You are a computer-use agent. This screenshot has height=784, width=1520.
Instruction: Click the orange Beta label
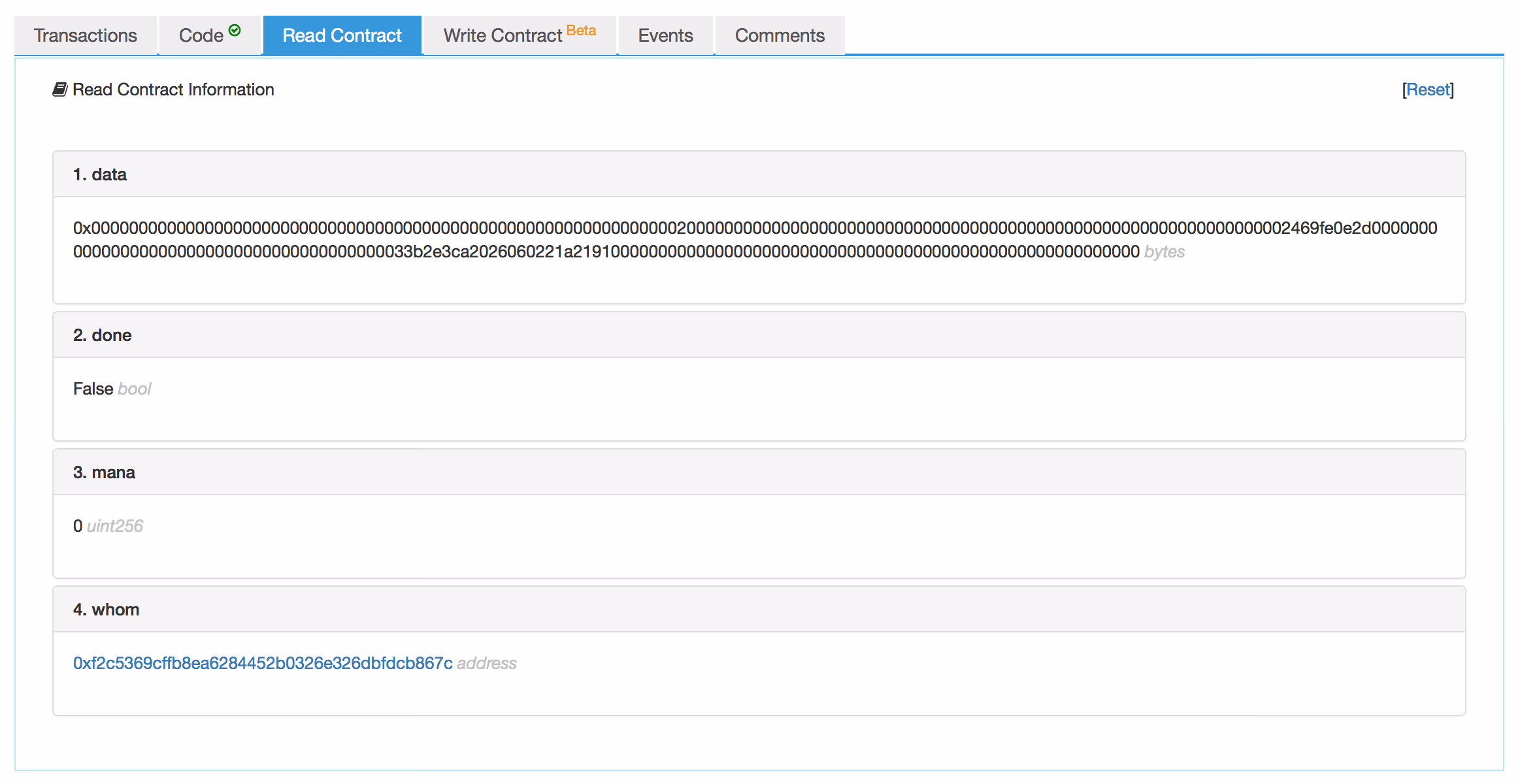click(x=581, y=31)
